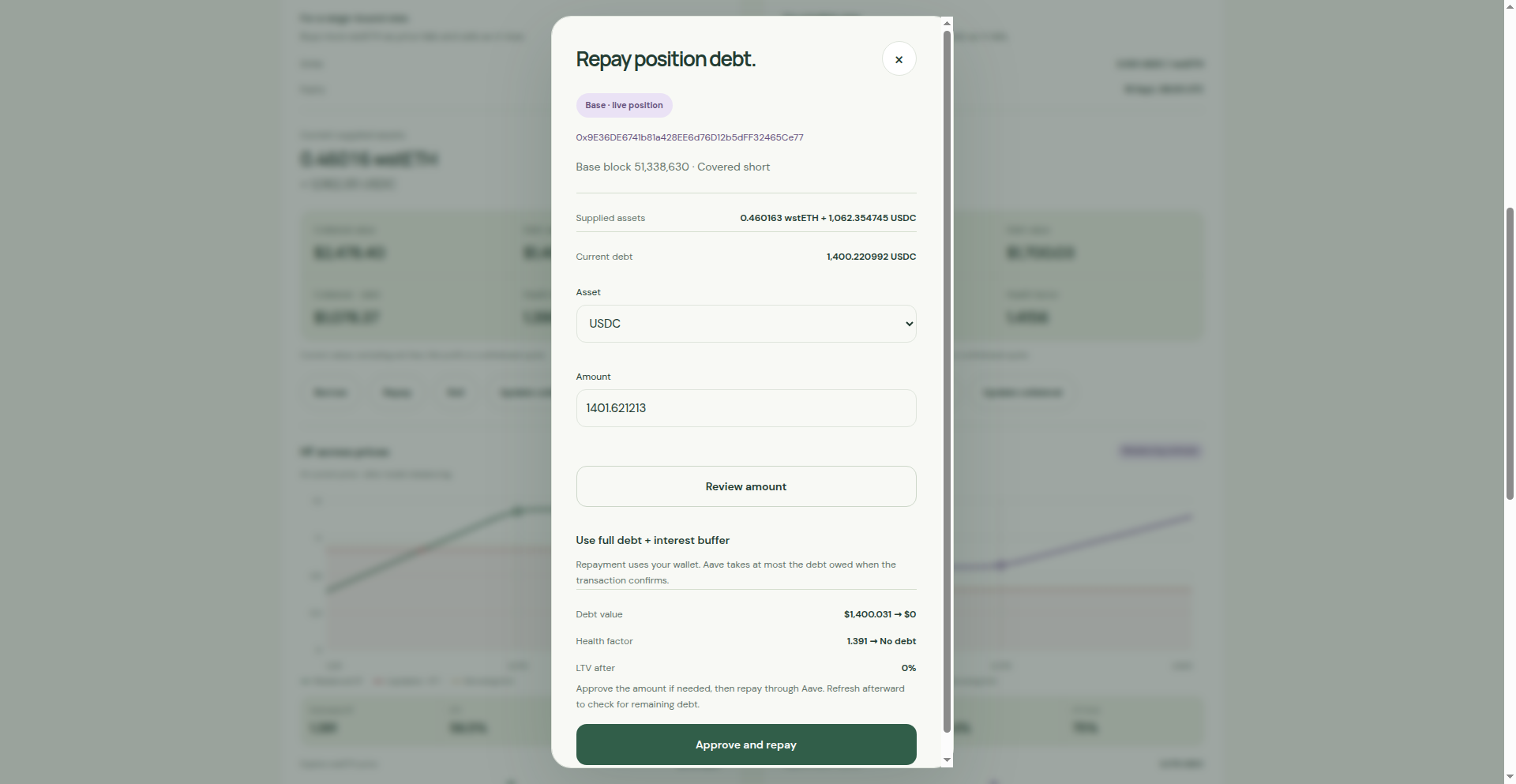The width and height of the screenshot is (1516, 784).
Task: Click the Repay position debt heading
Action: click(666, 59)
